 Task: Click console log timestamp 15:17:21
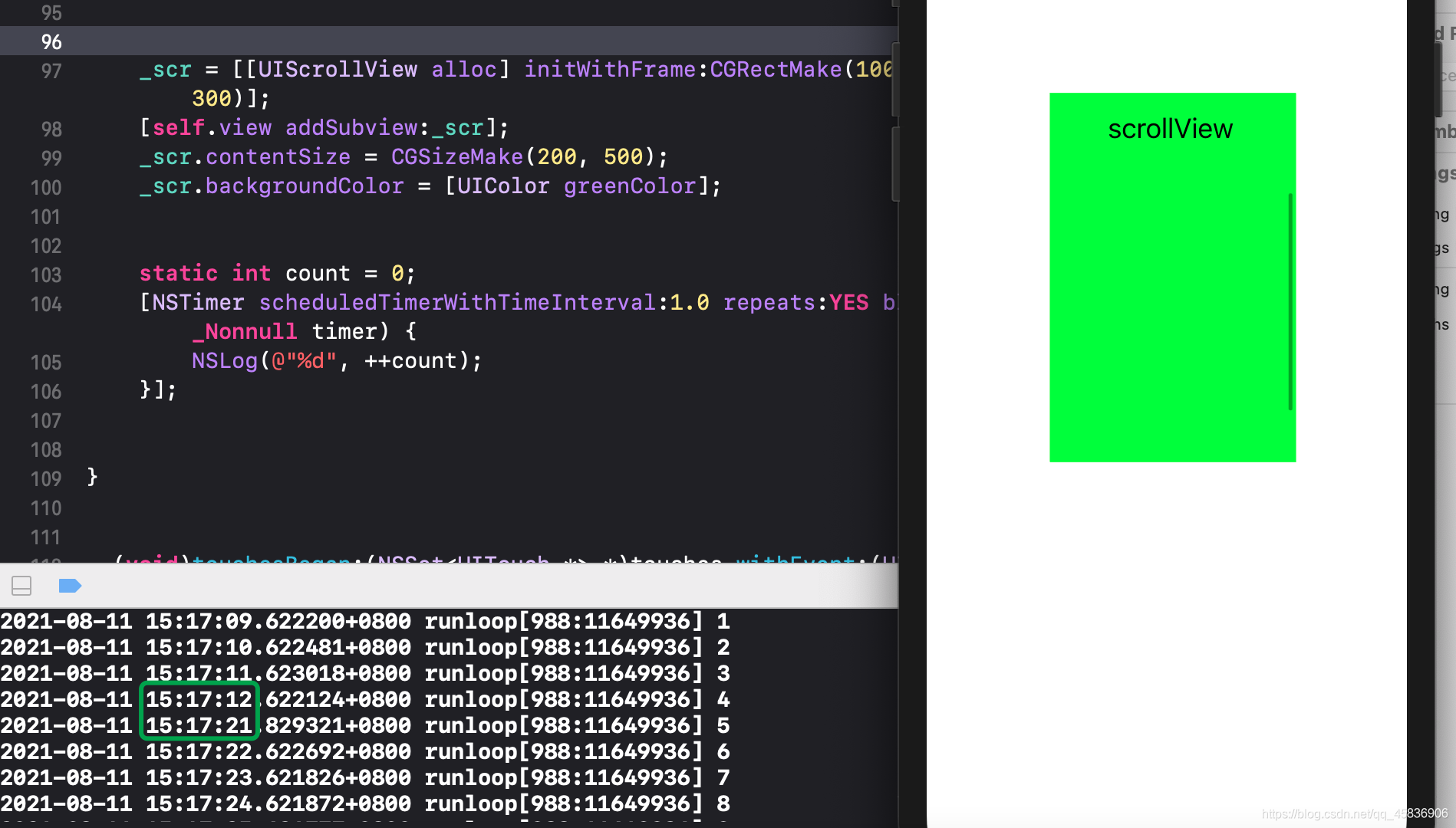pos(199,725)
